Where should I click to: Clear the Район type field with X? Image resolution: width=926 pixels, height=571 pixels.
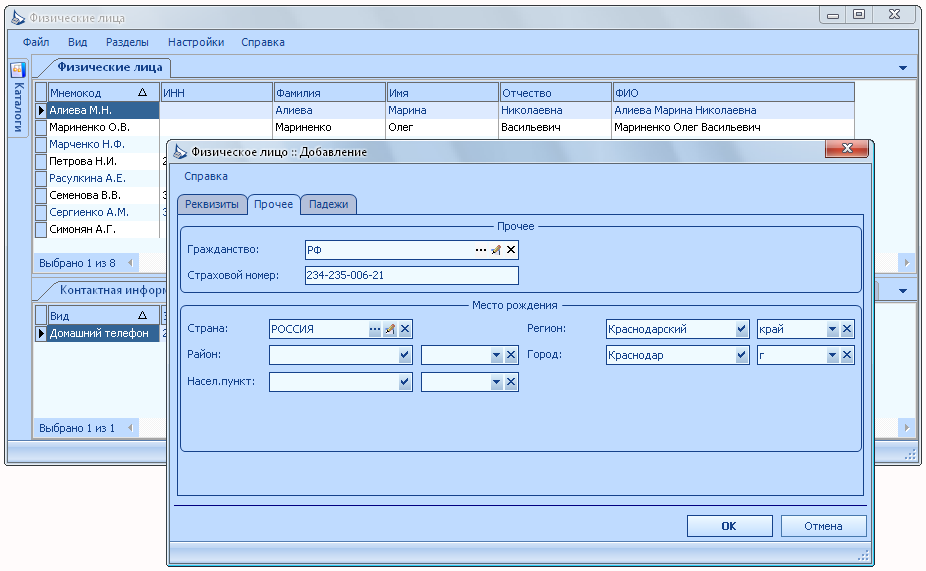pos(511,355)
